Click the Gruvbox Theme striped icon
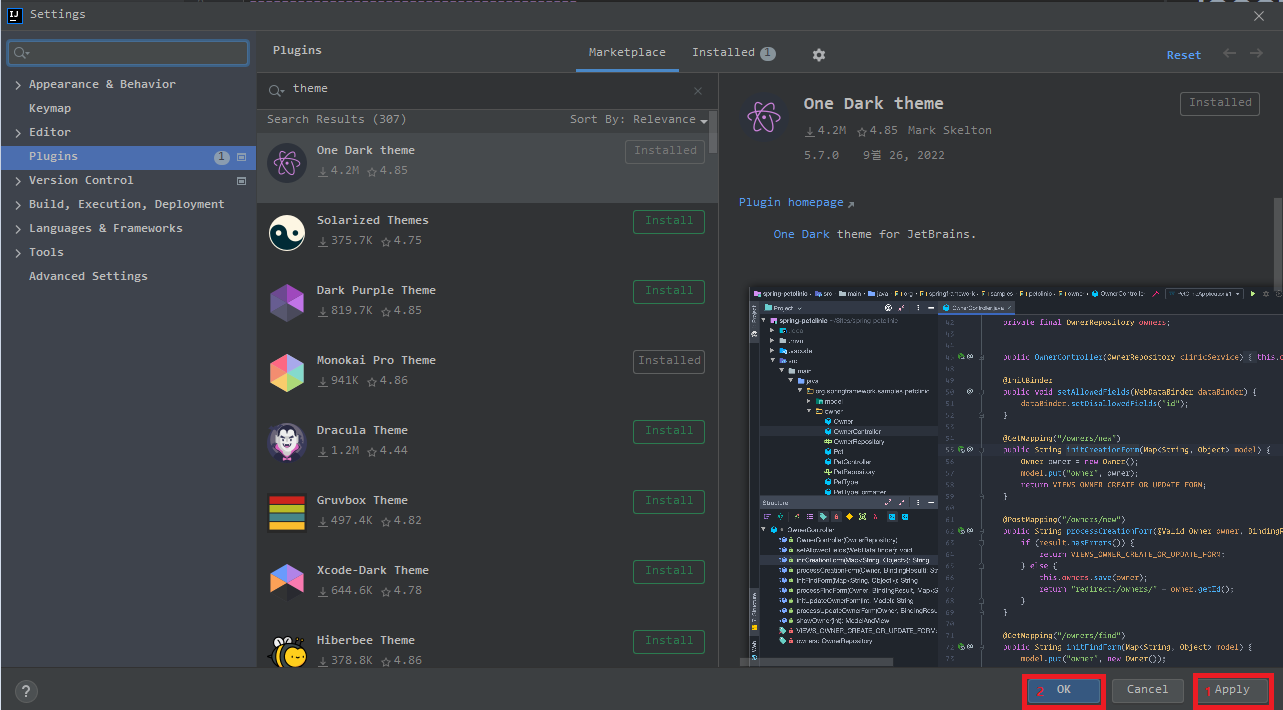 click(x=287, y=512)
